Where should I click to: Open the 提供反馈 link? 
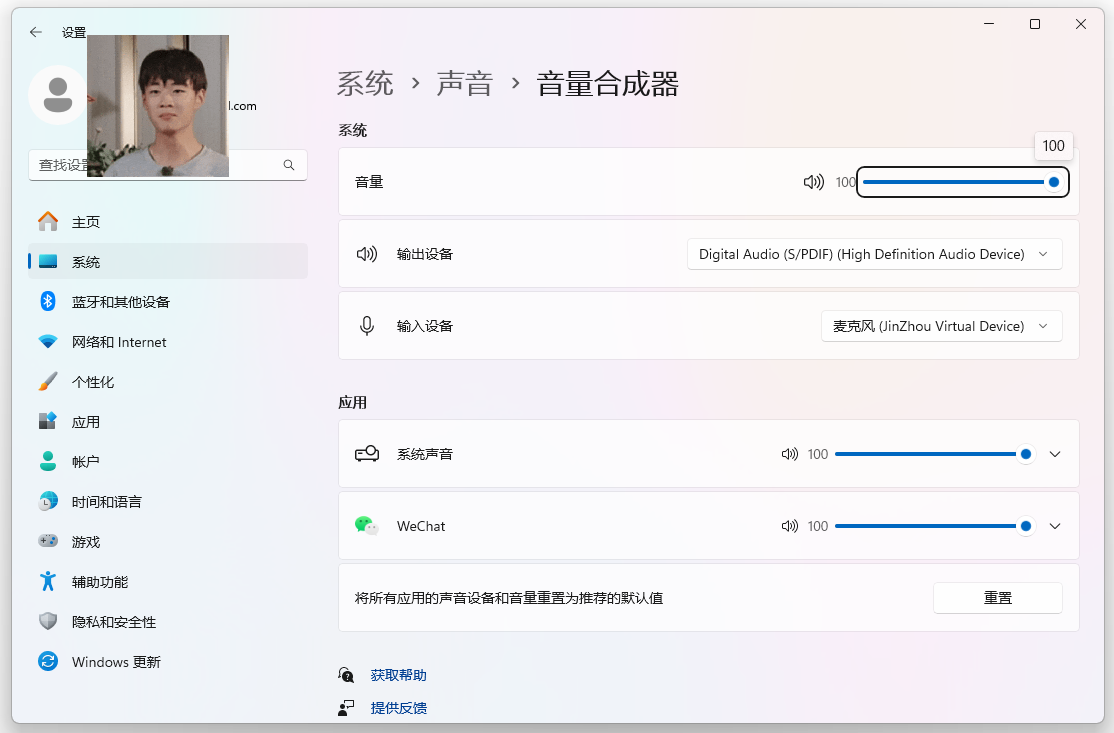pyautogui.click(x=399, y=707)
